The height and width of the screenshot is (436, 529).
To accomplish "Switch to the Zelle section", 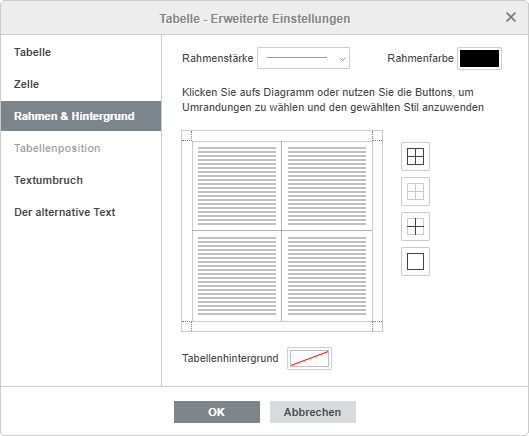I will 81,84.
